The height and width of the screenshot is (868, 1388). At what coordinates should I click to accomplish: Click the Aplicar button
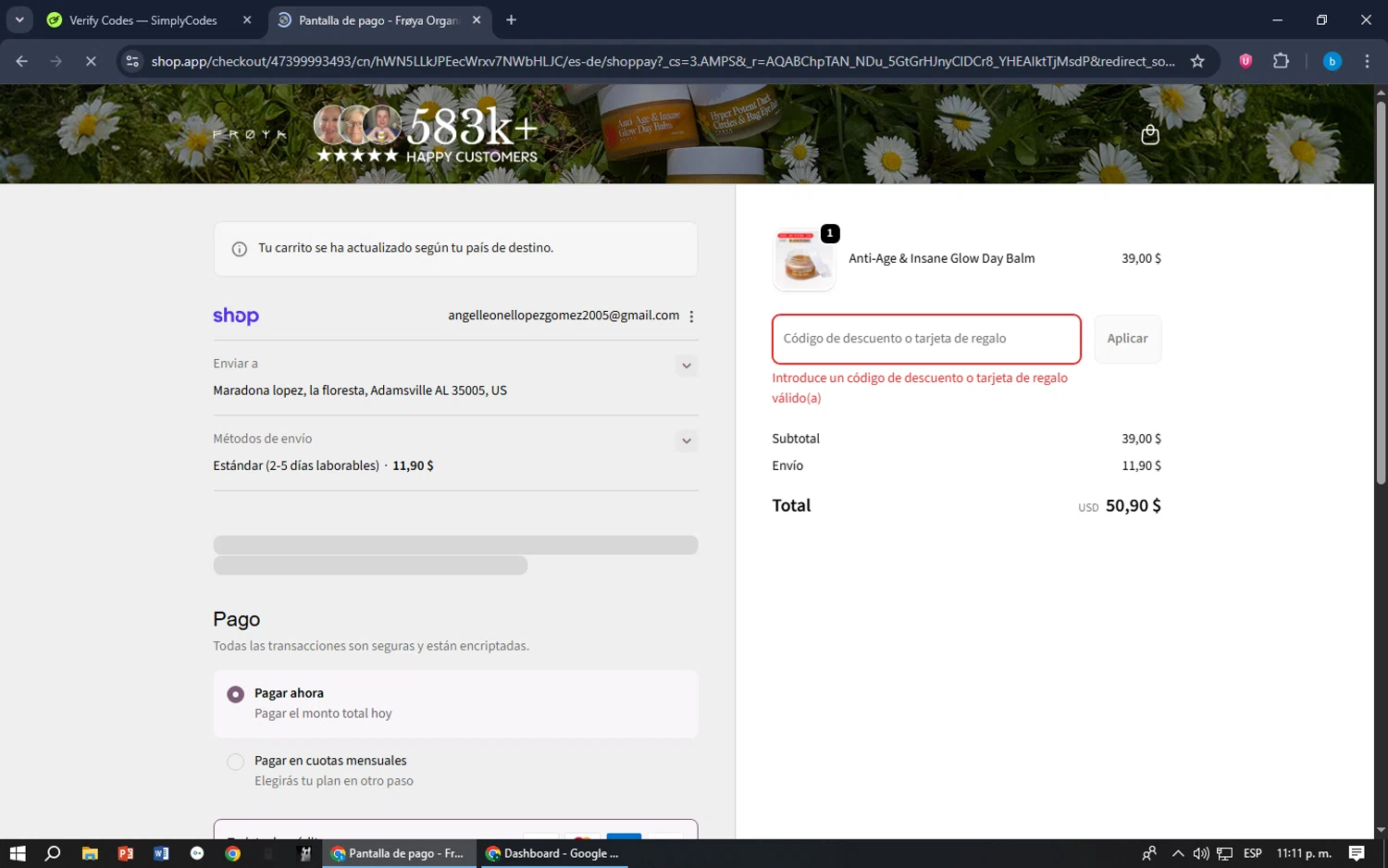click(1127, 339)
